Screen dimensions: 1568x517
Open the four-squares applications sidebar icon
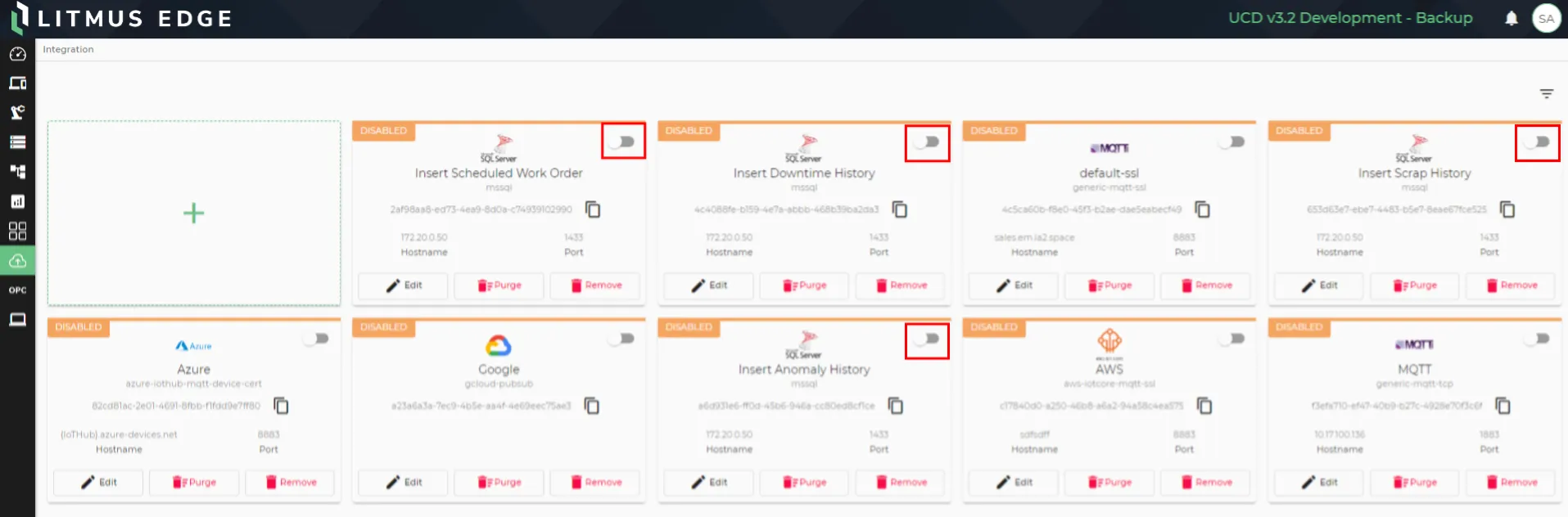point(17,231)
